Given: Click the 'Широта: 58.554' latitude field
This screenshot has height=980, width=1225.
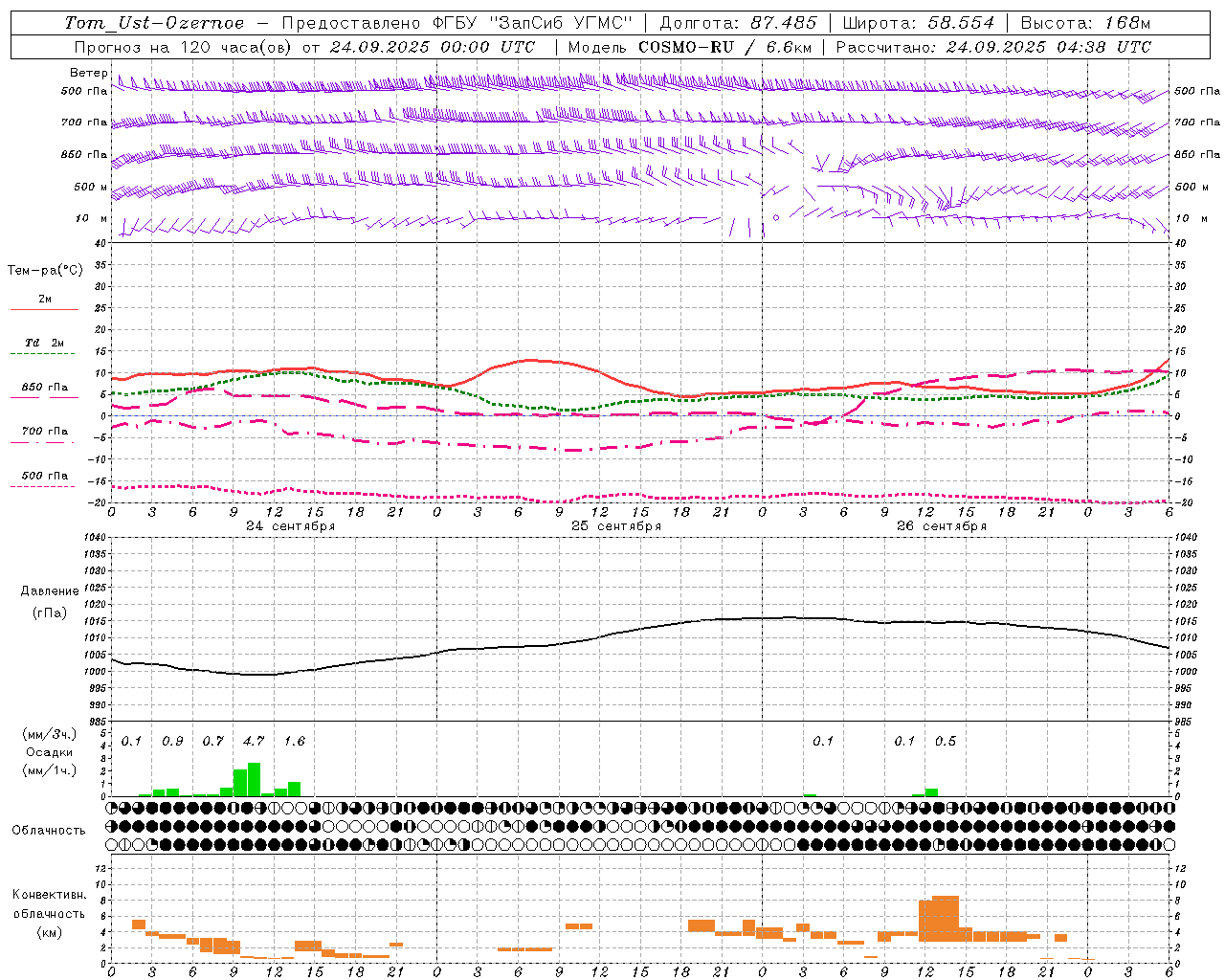Looking at the screenshot, I should click(919, 23).
